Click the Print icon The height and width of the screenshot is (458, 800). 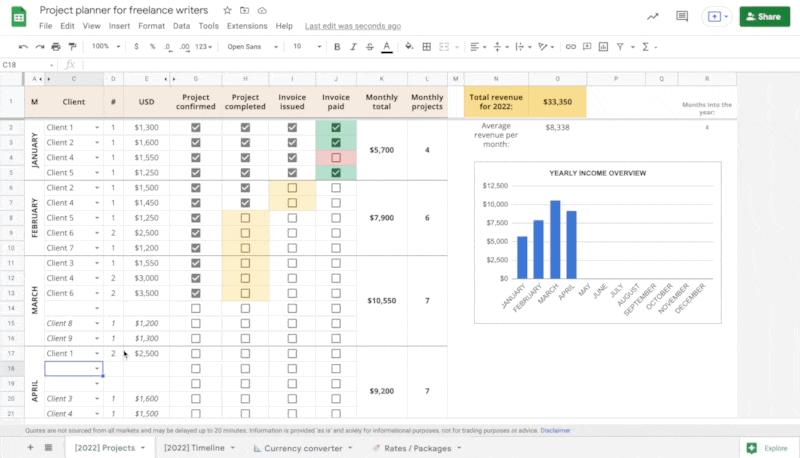tap(58, 46)
